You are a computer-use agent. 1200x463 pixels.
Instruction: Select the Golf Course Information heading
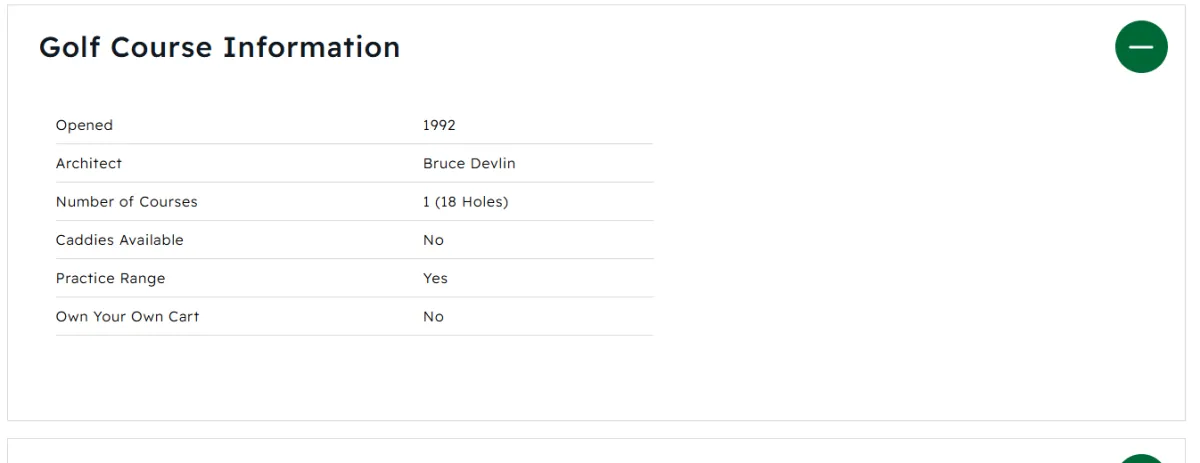219,47
